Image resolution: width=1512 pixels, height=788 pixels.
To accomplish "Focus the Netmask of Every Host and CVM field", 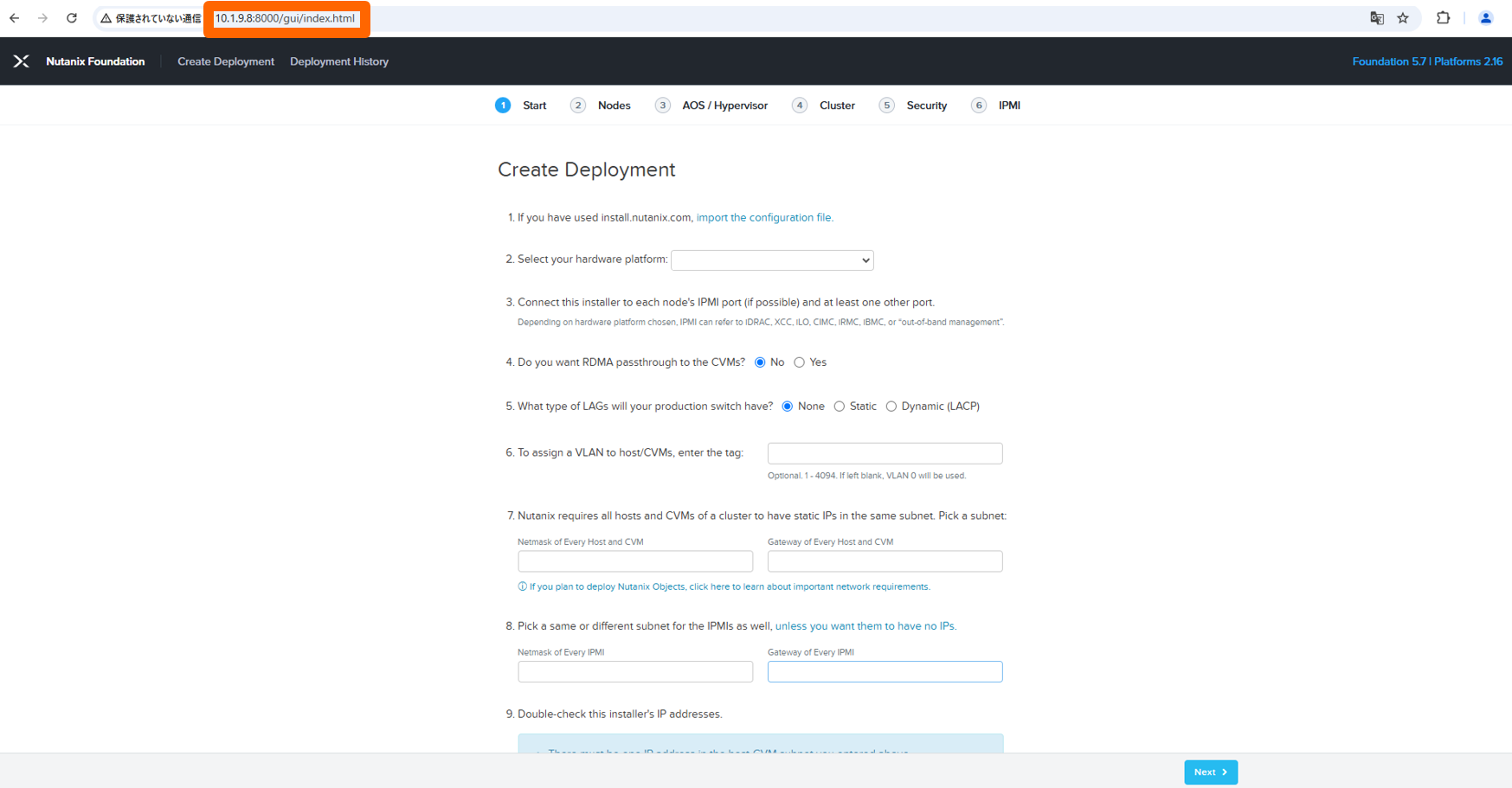I will (635, 561).
